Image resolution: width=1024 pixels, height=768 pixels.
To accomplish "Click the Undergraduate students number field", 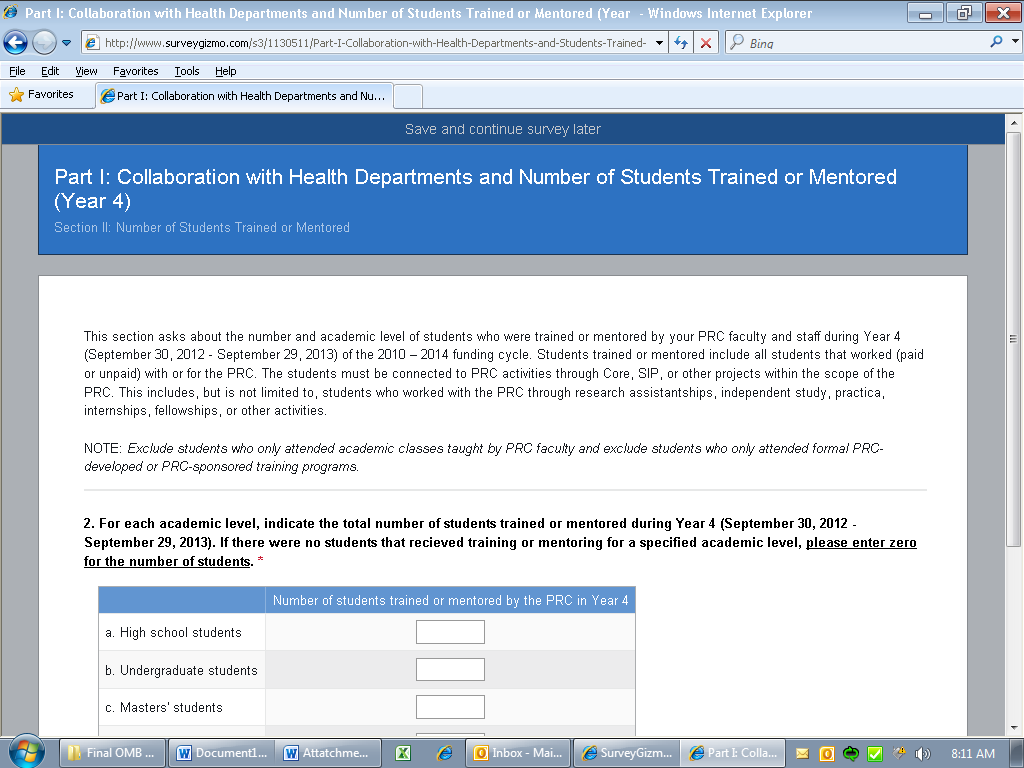I will 451,669.
